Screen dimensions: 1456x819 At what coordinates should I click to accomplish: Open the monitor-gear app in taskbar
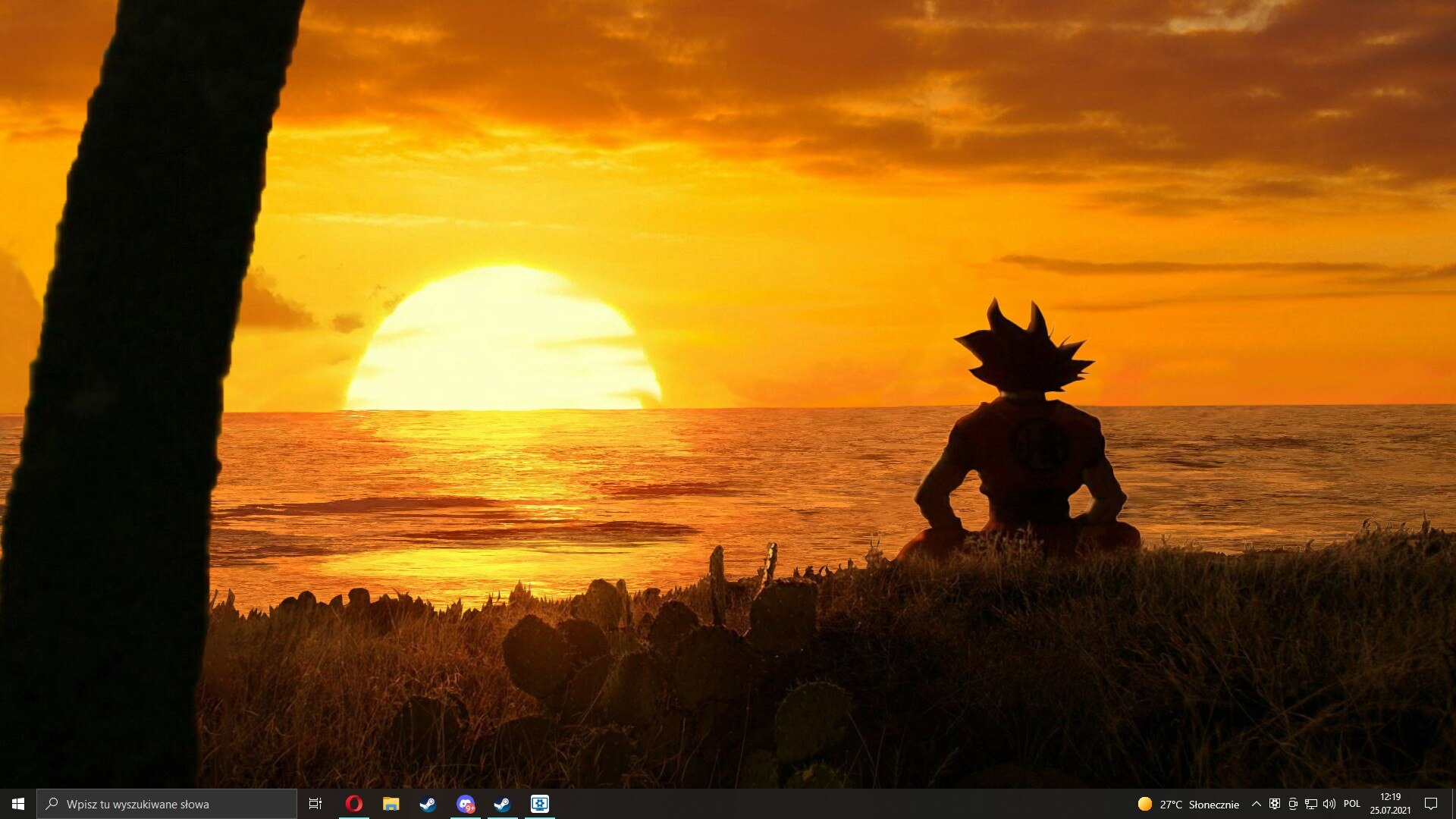coord(539,804)
